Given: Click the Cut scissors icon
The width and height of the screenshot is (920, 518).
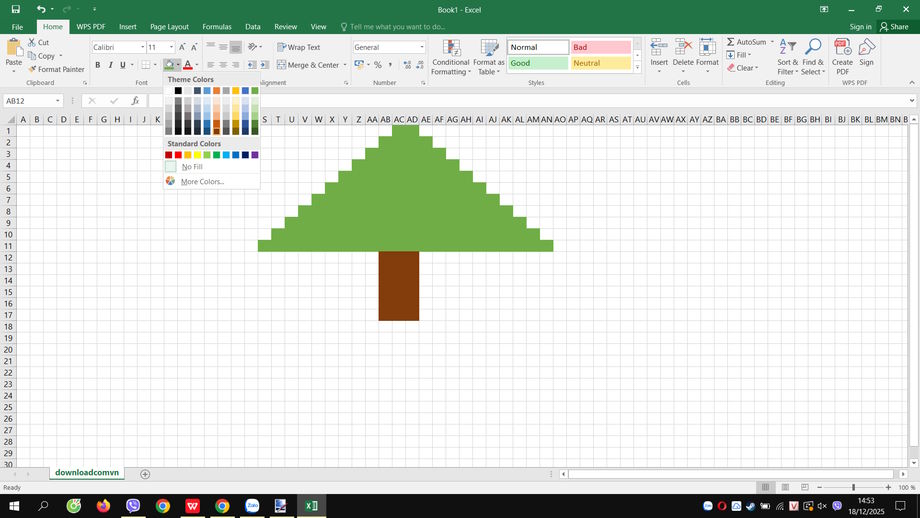Looking at the screenshot, I should coord(32,42).
